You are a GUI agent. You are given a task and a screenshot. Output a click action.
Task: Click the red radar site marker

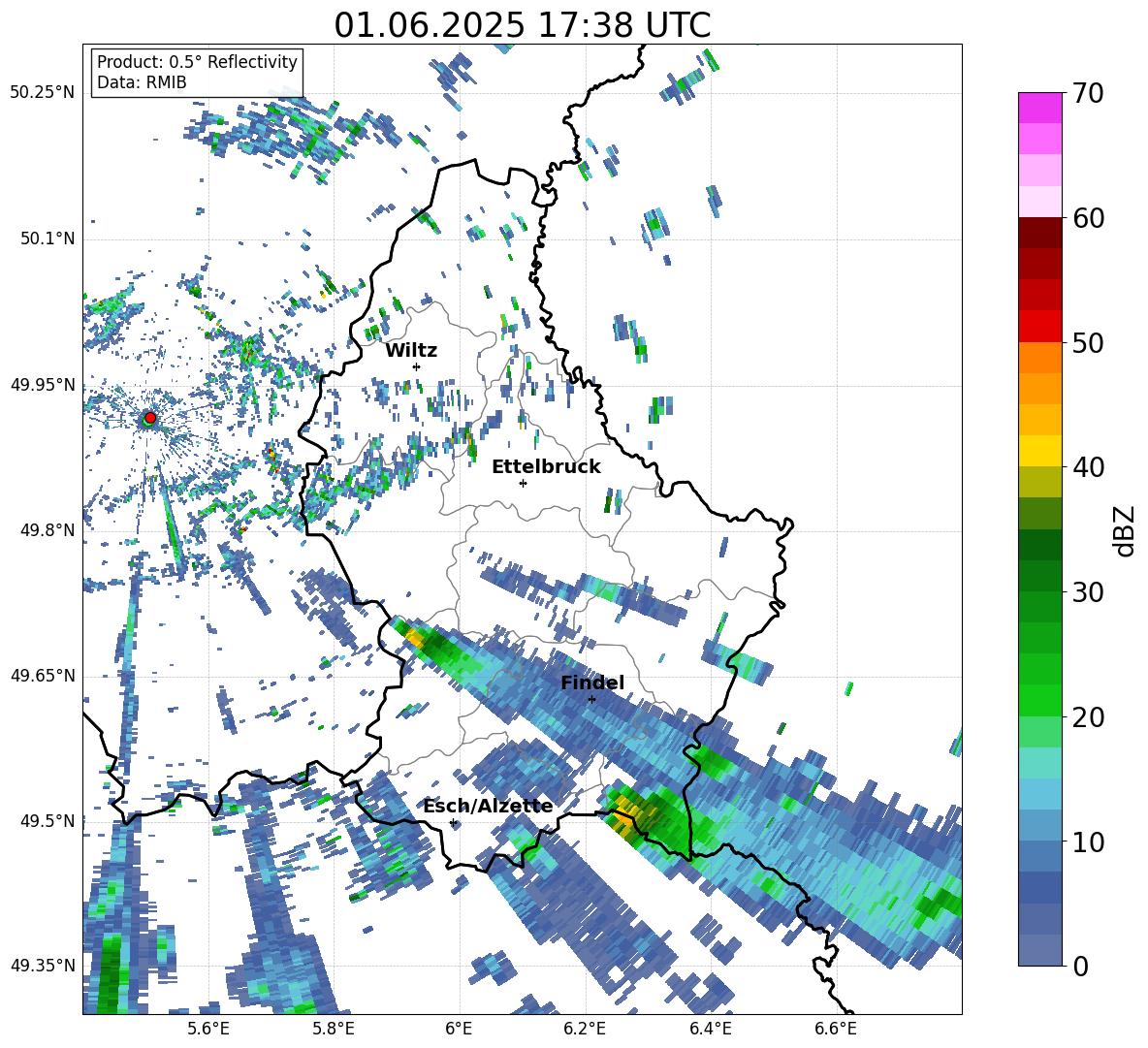(150, 418)
